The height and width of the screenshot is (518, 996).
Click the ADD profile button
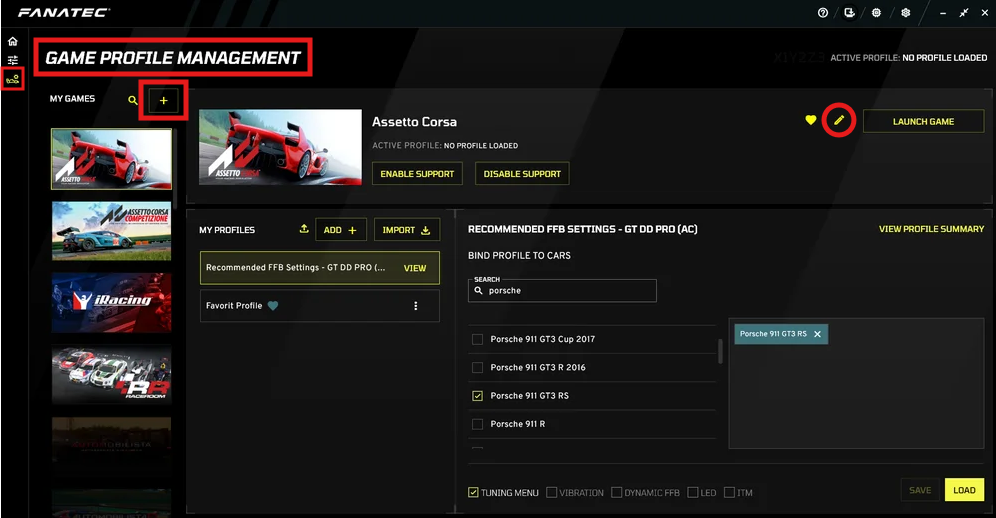click(x=340, y=230)
